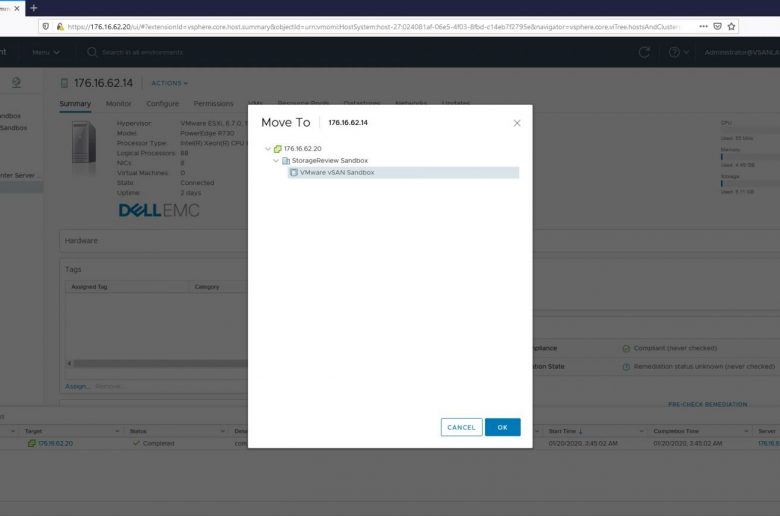The height and width of the screenshot is (516, 780).
Task: Click the 176.16.62.20 target link in Recent Tasks
Action: [55, 443]
